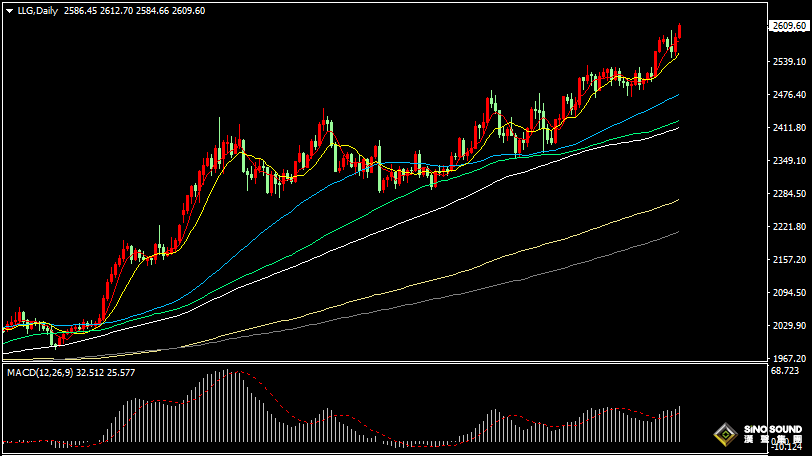Click the 2411.80 price scale label
812x456 pixels.
click(789, 128)
